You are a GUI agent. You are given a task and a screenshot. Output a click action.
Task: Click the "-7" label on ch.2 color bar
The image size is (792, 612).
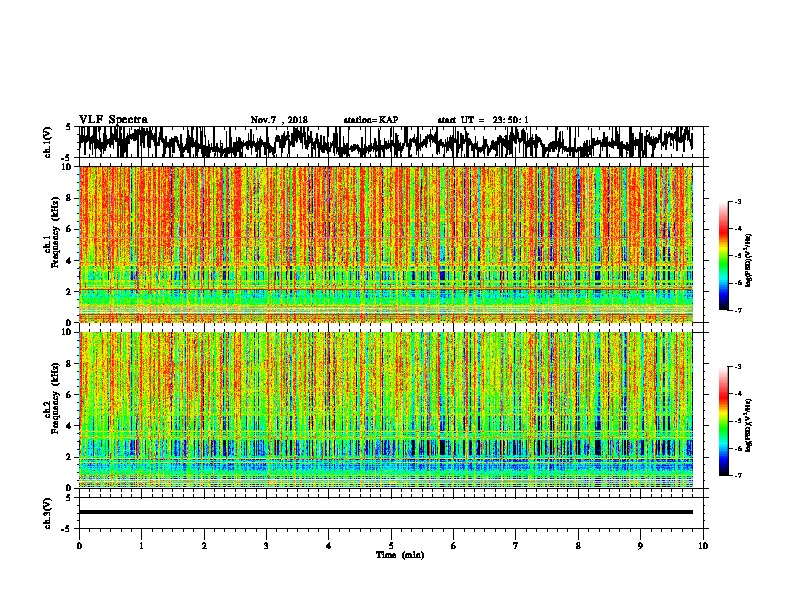pyautogui.click(x=737, y=475)
